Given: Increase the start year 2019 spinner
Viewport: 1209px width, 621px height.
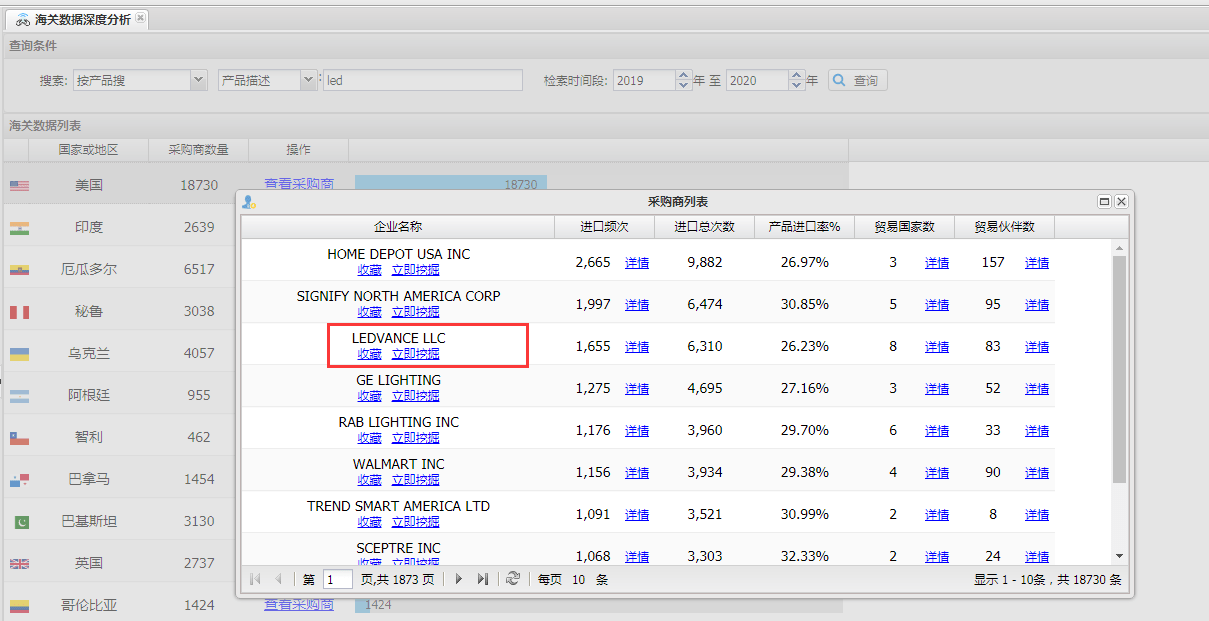Looking at the screenshot, I should pos(684,76).
